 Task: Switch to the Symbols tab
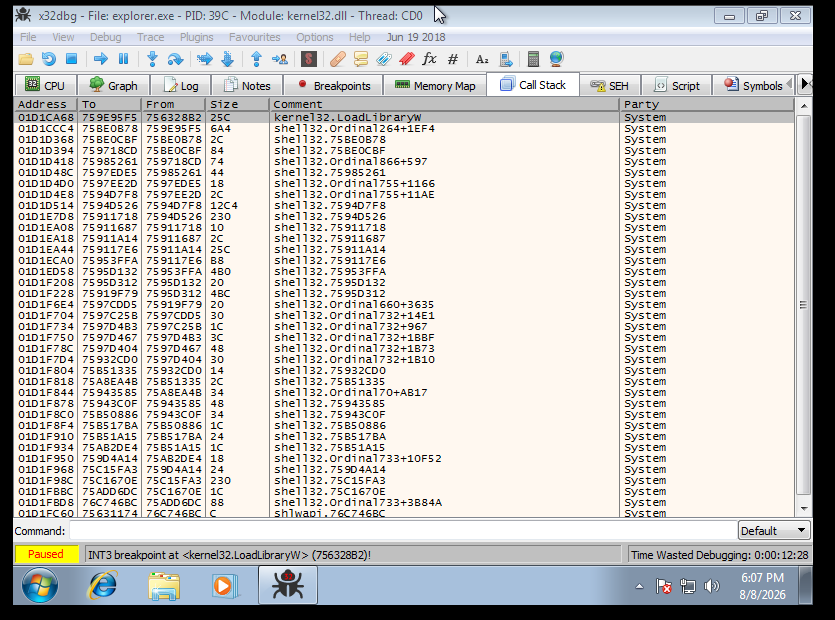click(752, 86)
